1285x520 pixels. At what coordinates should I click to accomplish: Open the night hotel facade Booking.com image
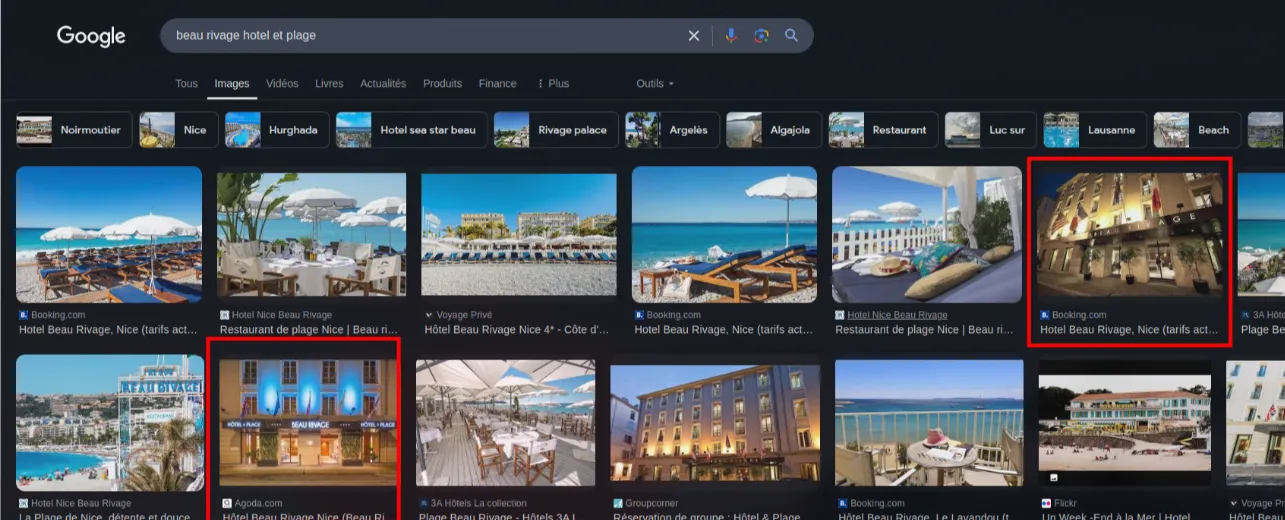pyautogui.click(x=1130, y=235)
